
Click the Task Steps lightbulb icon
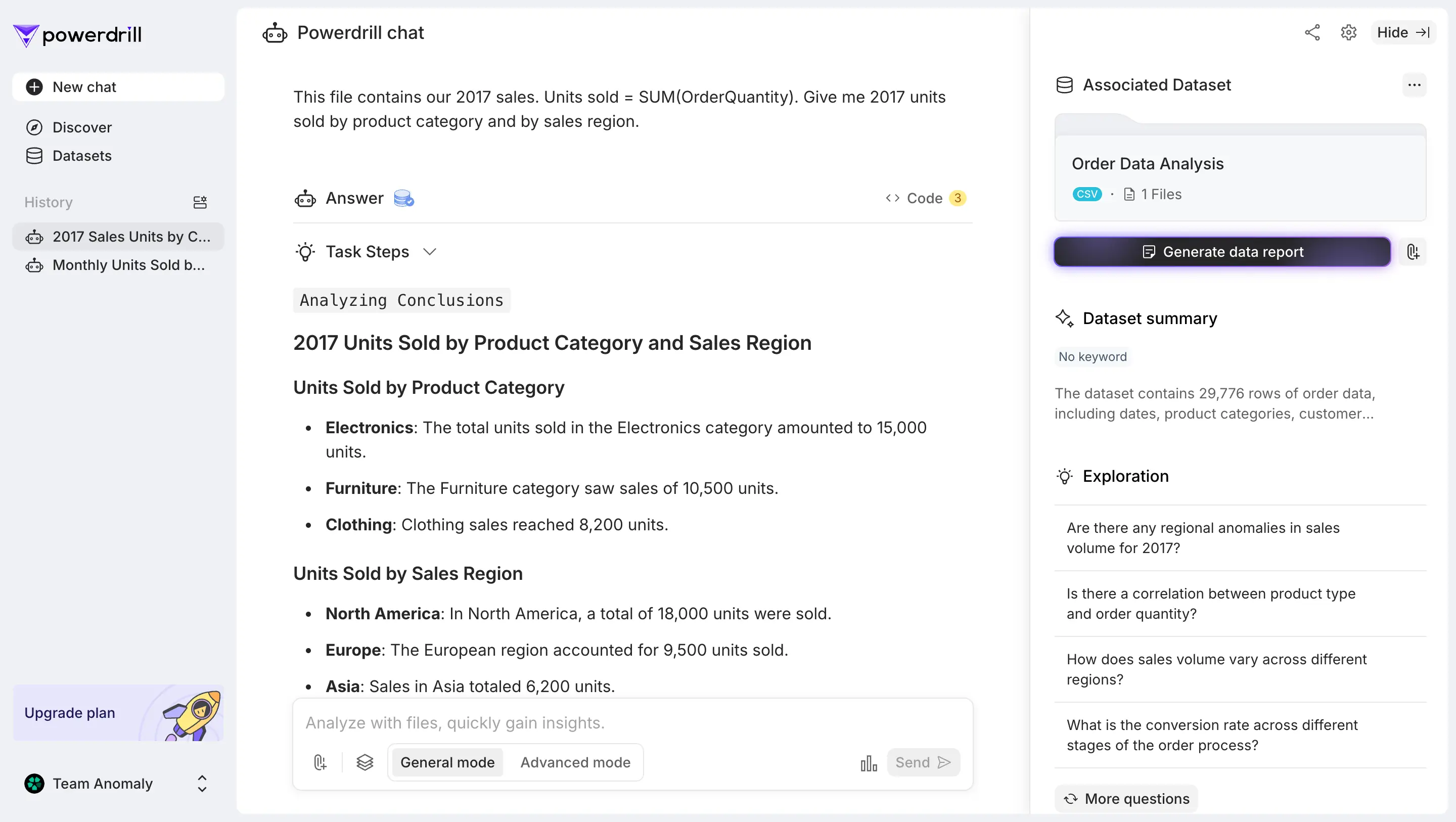(305, 252)
